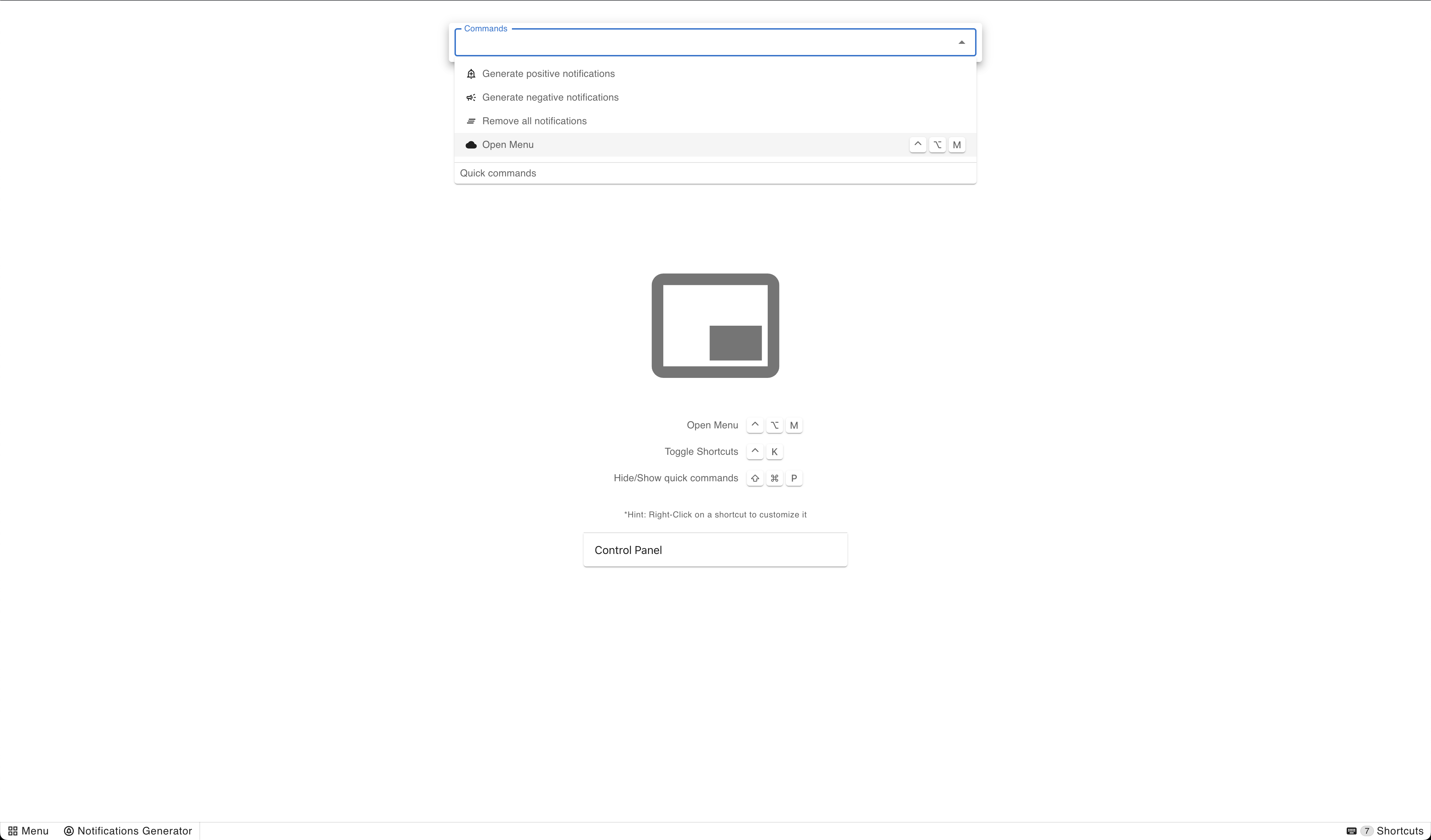1431x840 pixels.
Task: Click Control key badge for Open Menu shortcut
Action: (755, 426)
